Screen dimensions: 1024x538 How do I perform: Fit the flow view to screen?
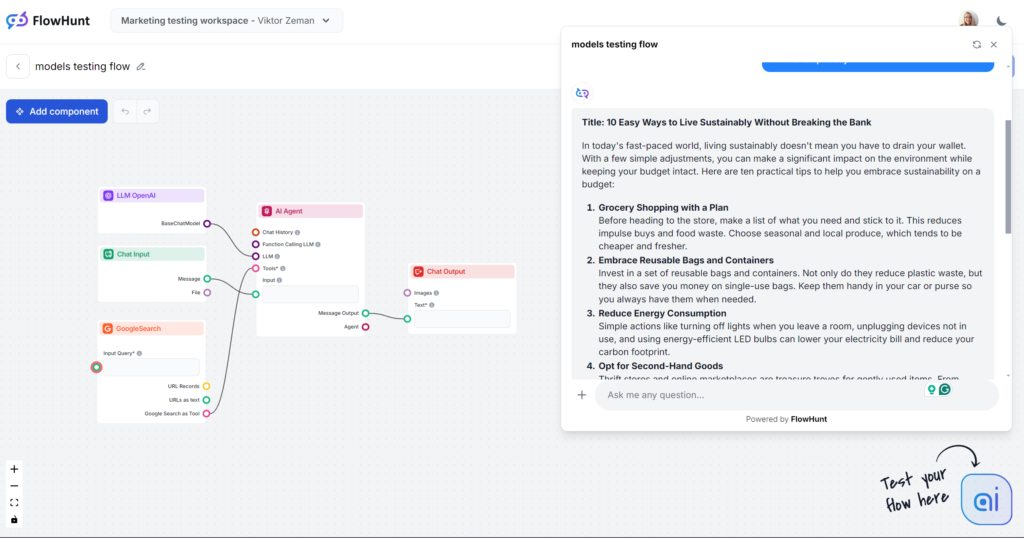coord(14,503)
